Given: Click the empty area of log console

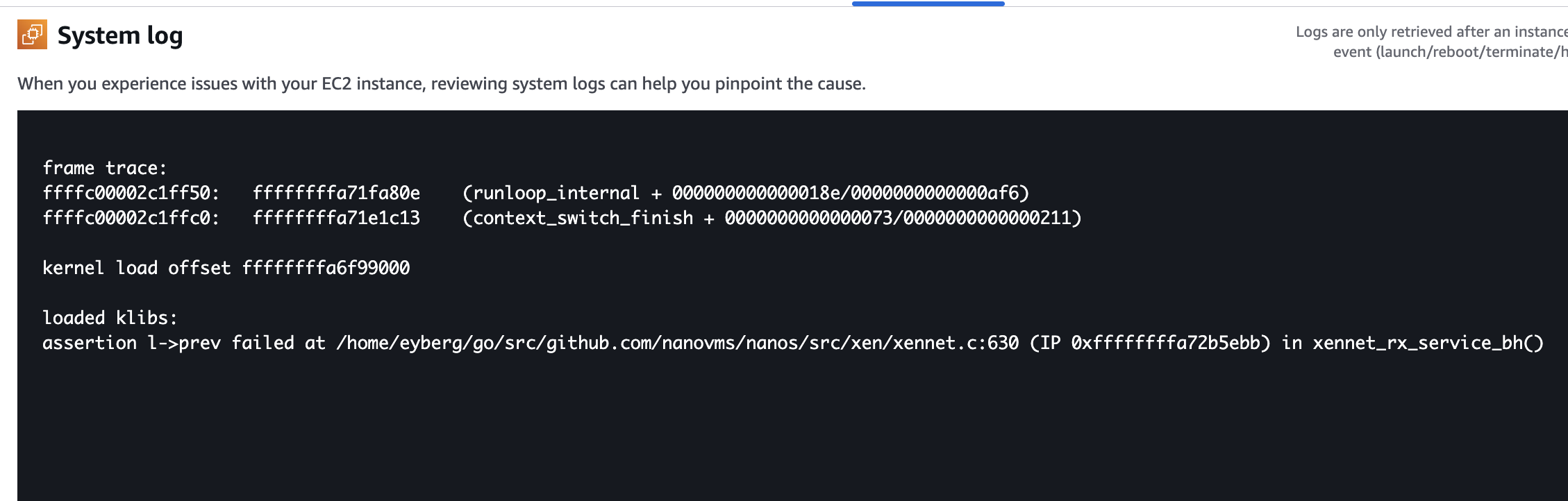Looking at the screenshot, I should tap(792, 430).
